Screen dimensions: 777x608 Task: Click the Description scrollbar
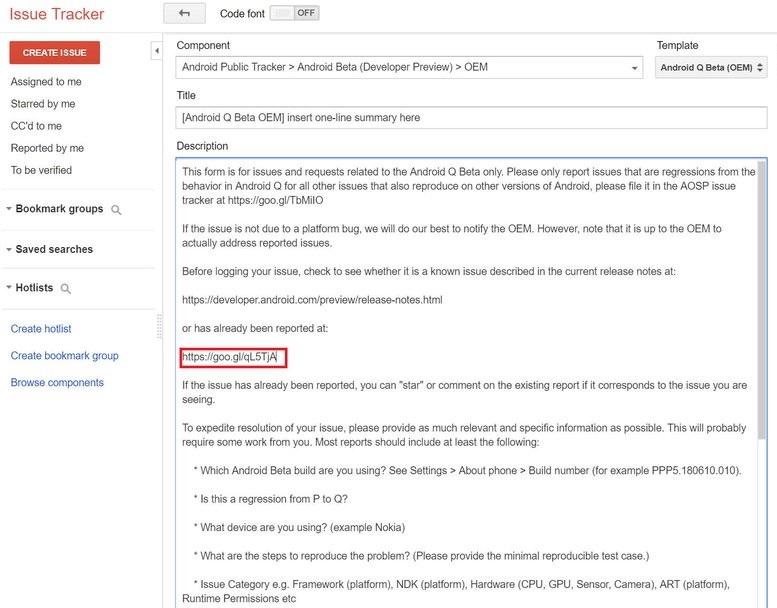tap(762, 300)
